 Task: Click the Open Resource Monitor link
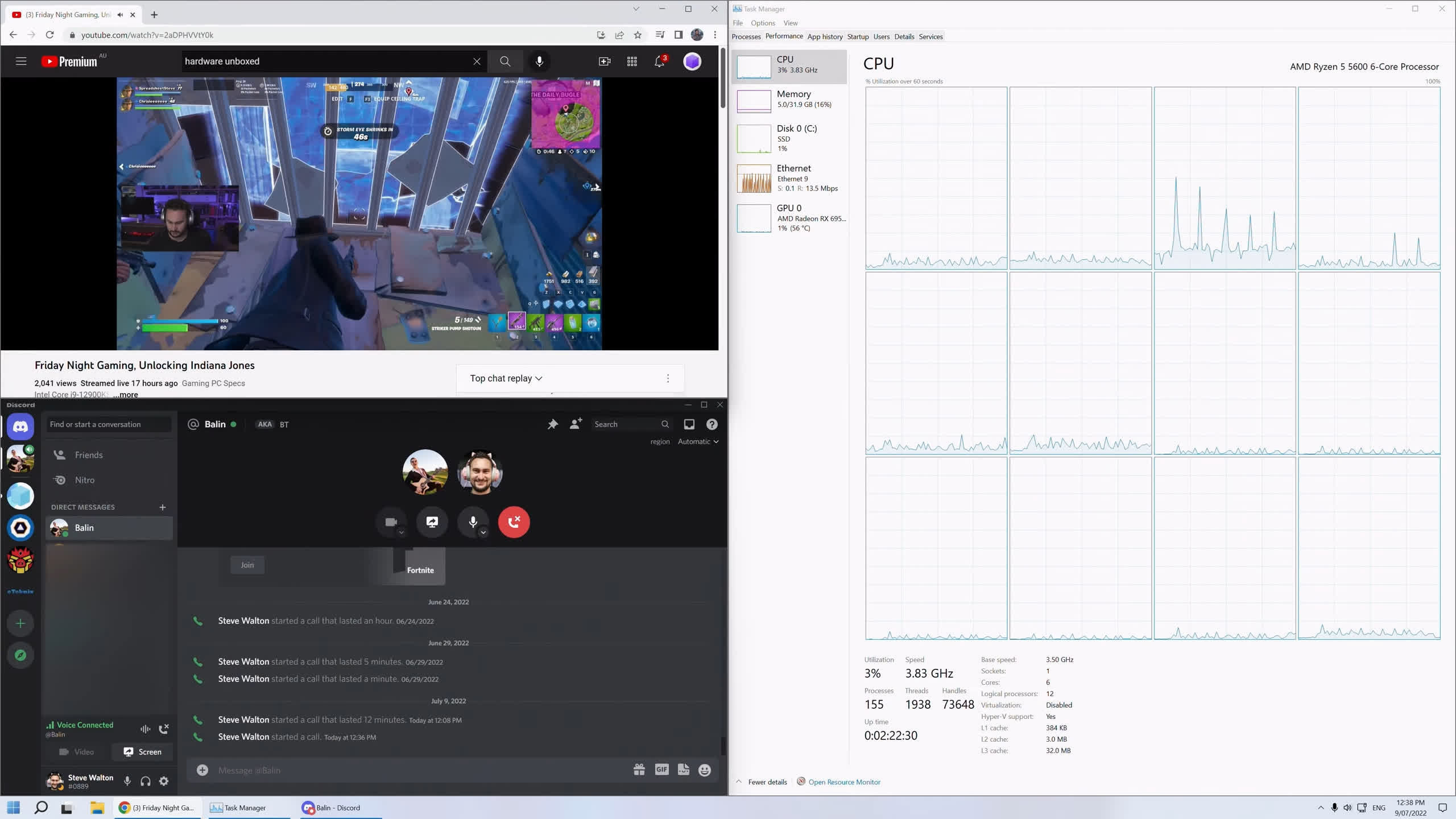pyautogui.click(x=844, y=782)
